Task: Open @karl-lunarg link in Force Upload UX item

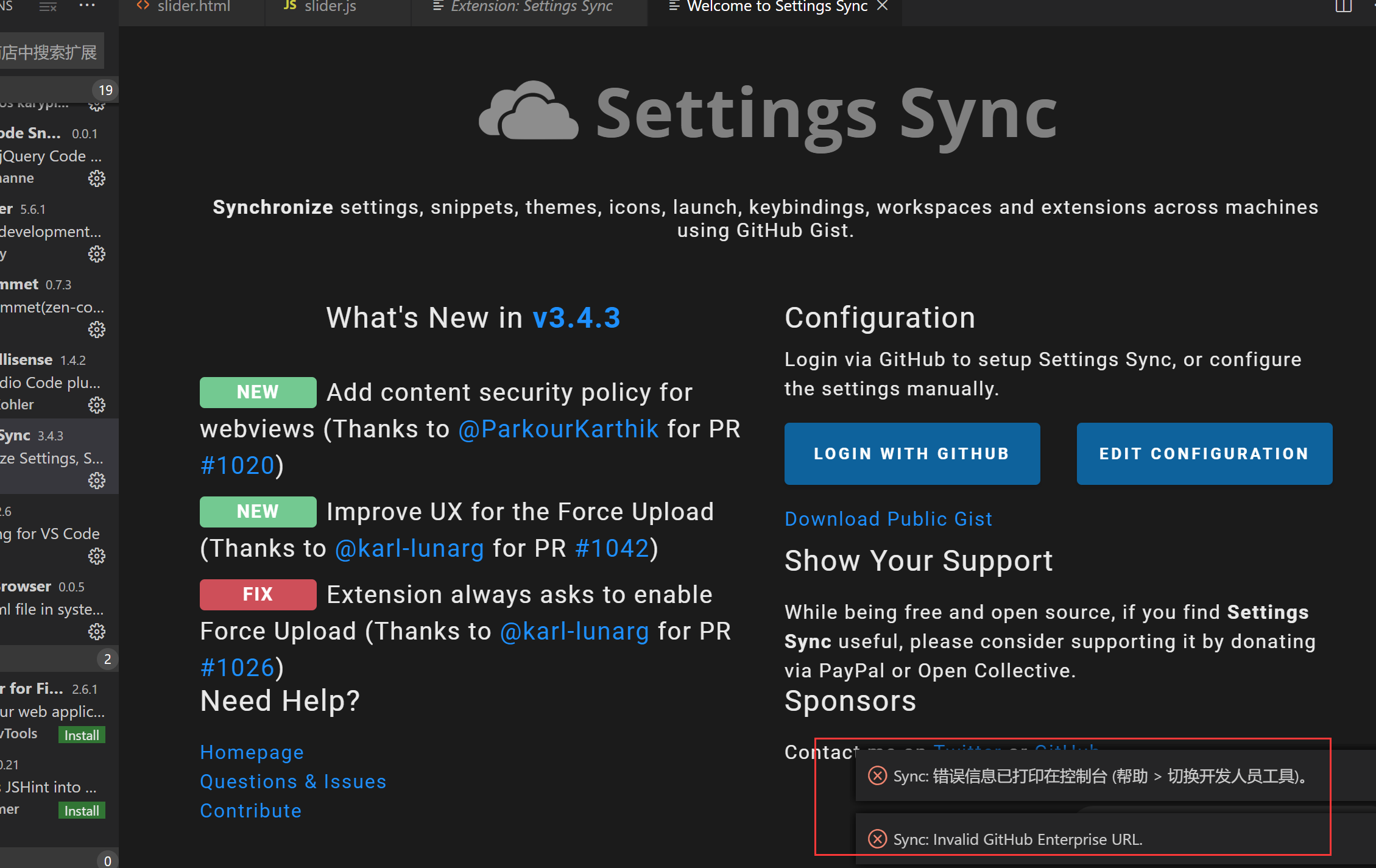Action: tap(409, 548)
